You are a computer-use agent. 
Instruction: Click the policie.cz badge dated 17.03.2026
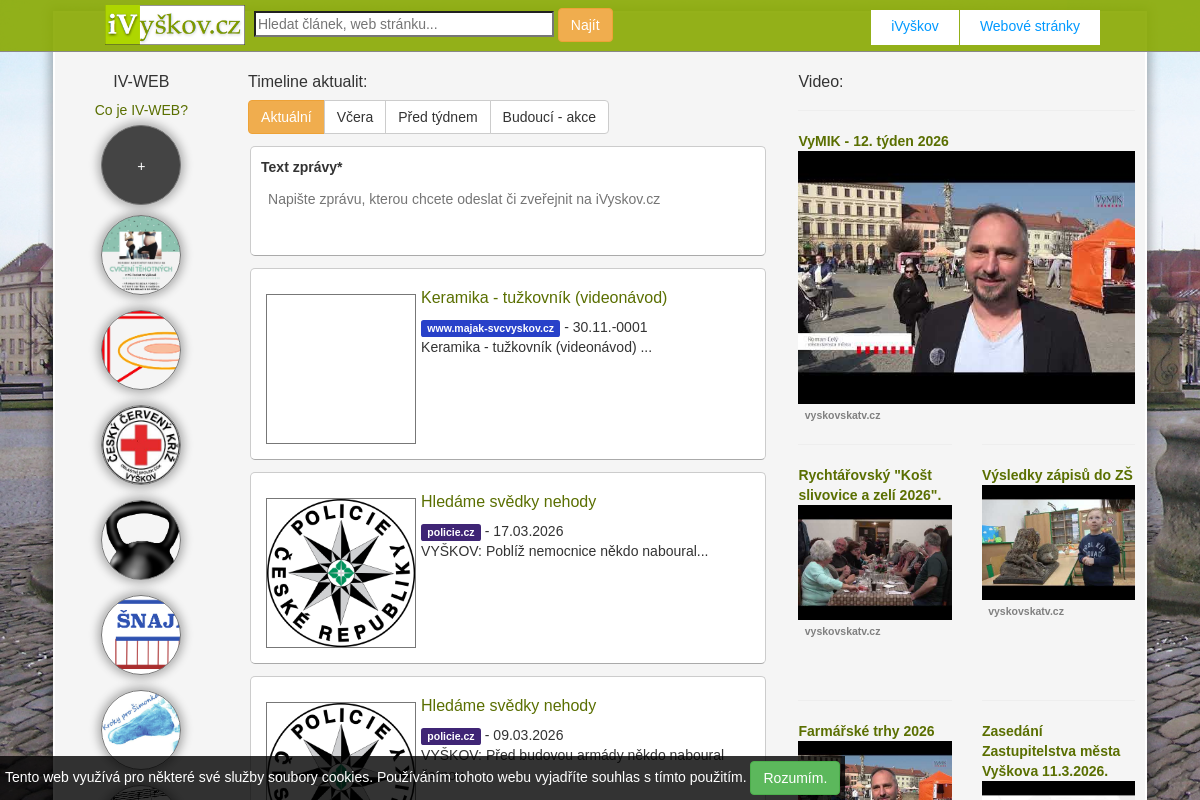(x=451, y=532)
